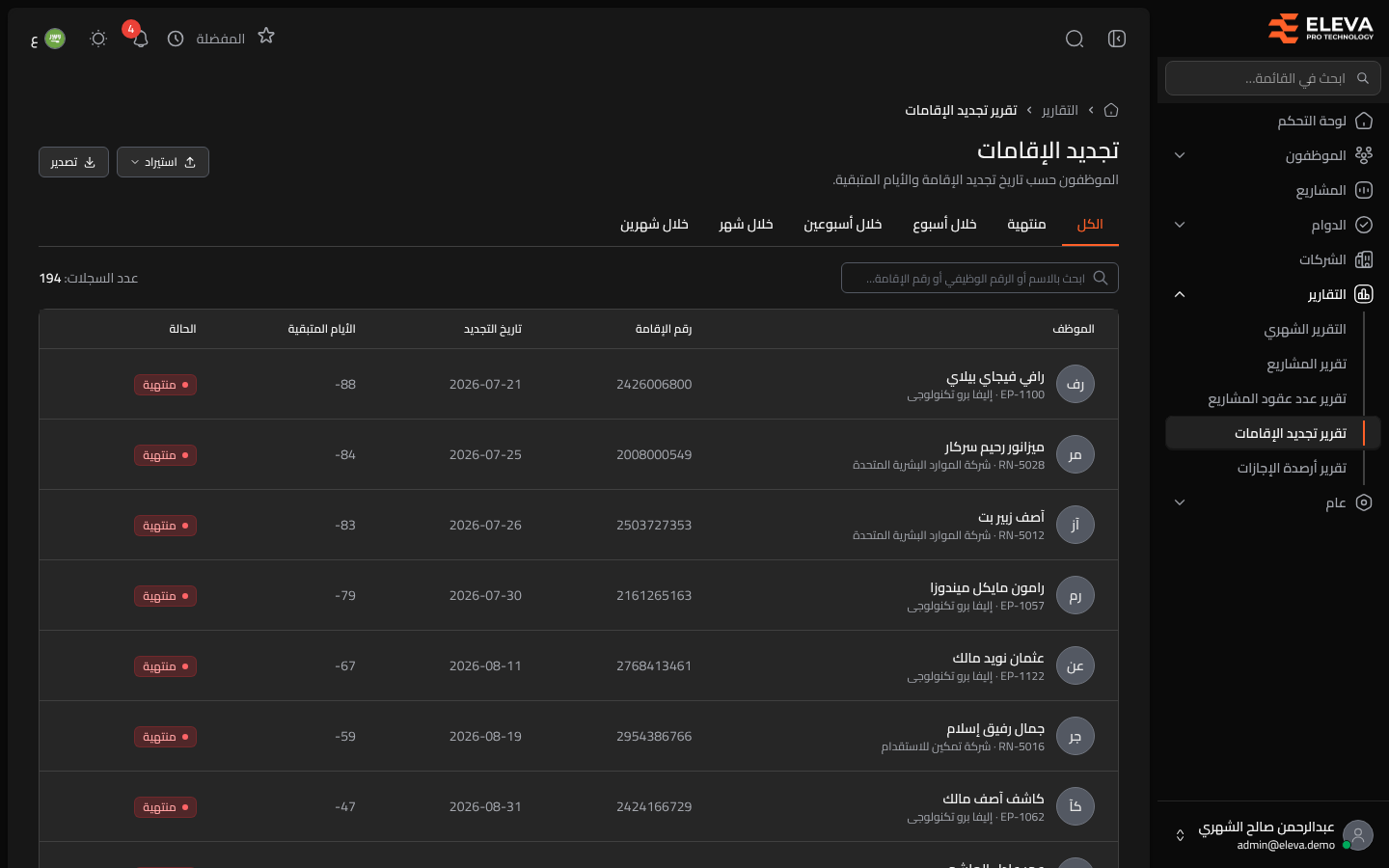Open تقرير المشاريع in sidebar
Viewport: 1389px width, 868px height.
[x=1306, y=364]
